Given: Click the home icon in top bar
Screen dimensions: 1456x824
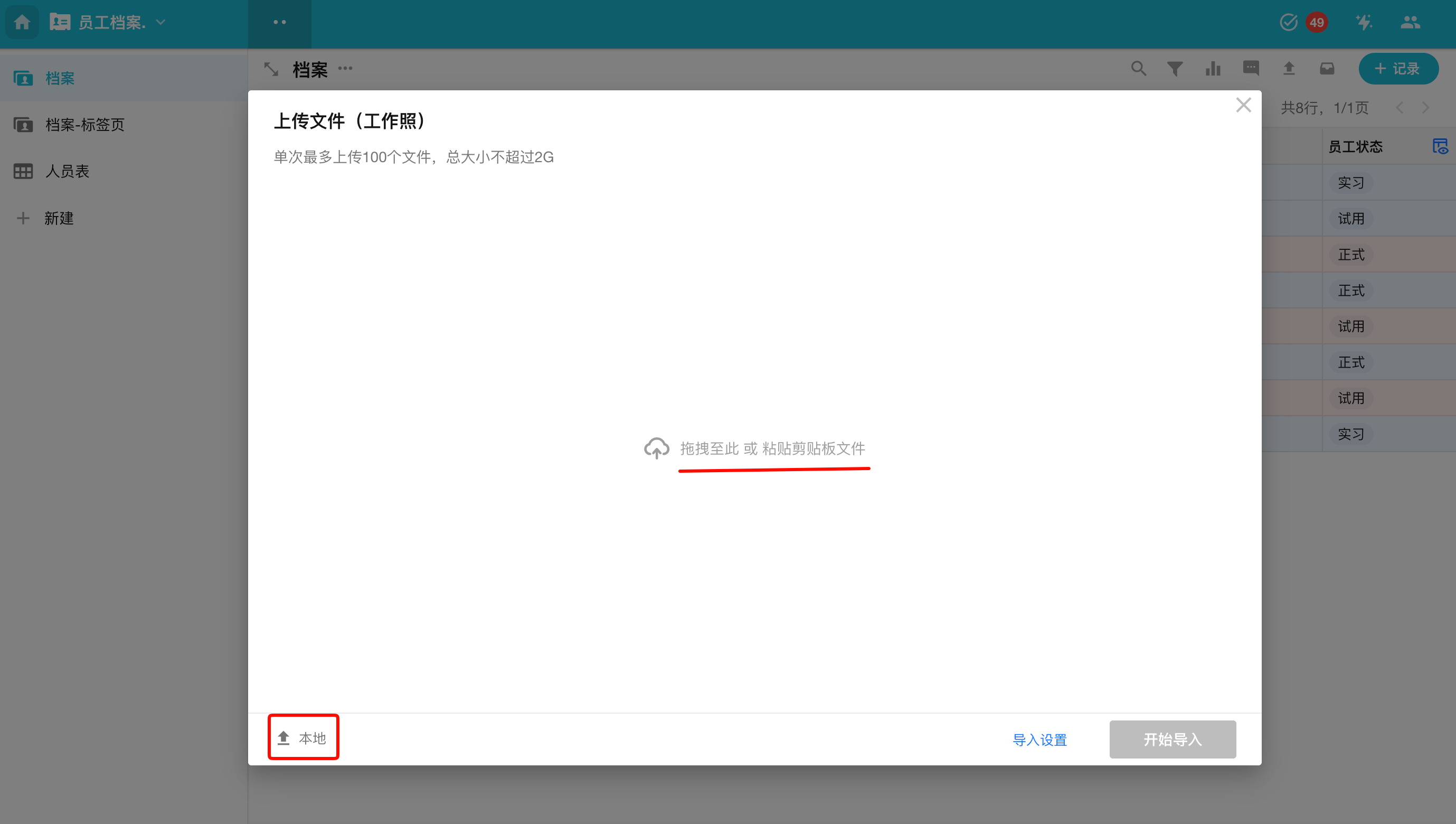Looking at the screenshot, I should click(22, 22).
